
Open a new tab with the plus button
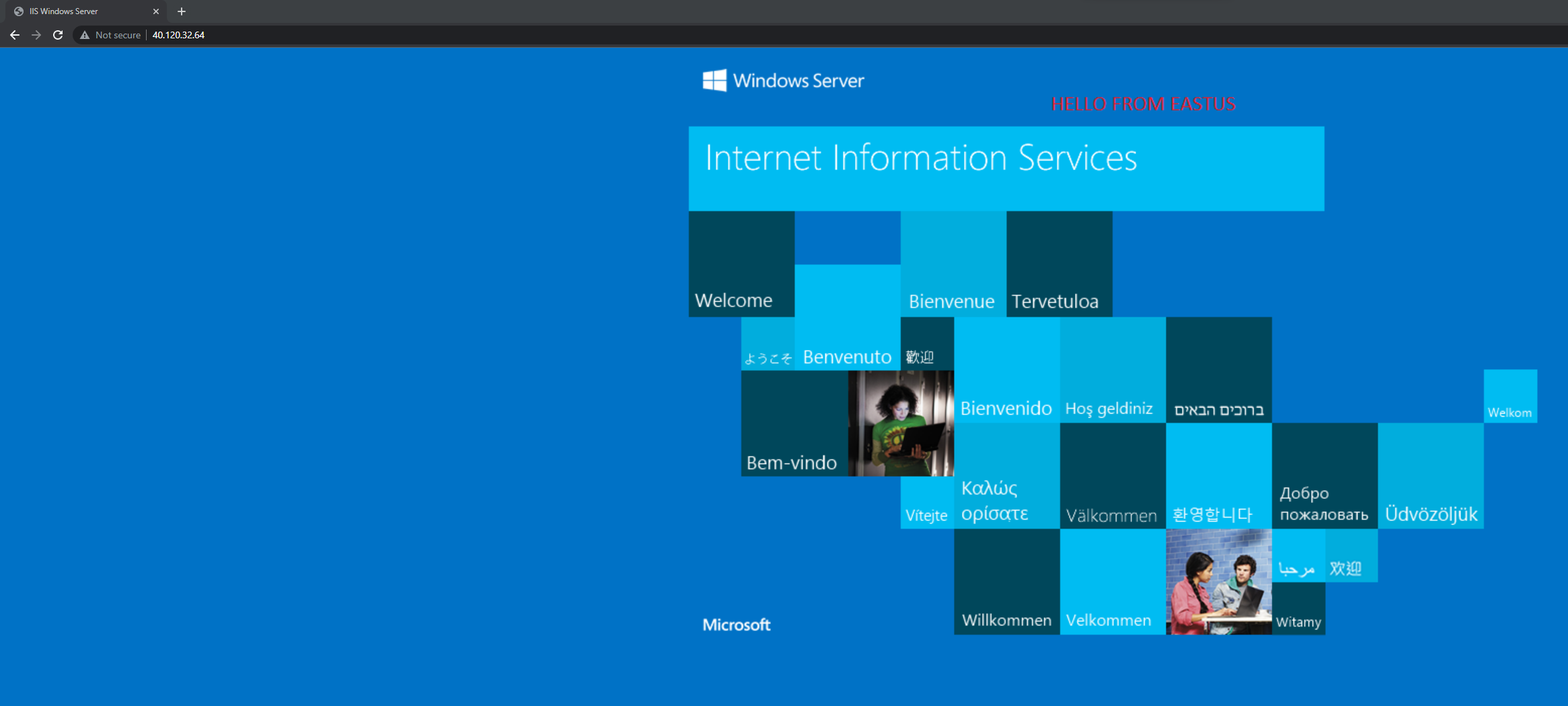point(182,11)
